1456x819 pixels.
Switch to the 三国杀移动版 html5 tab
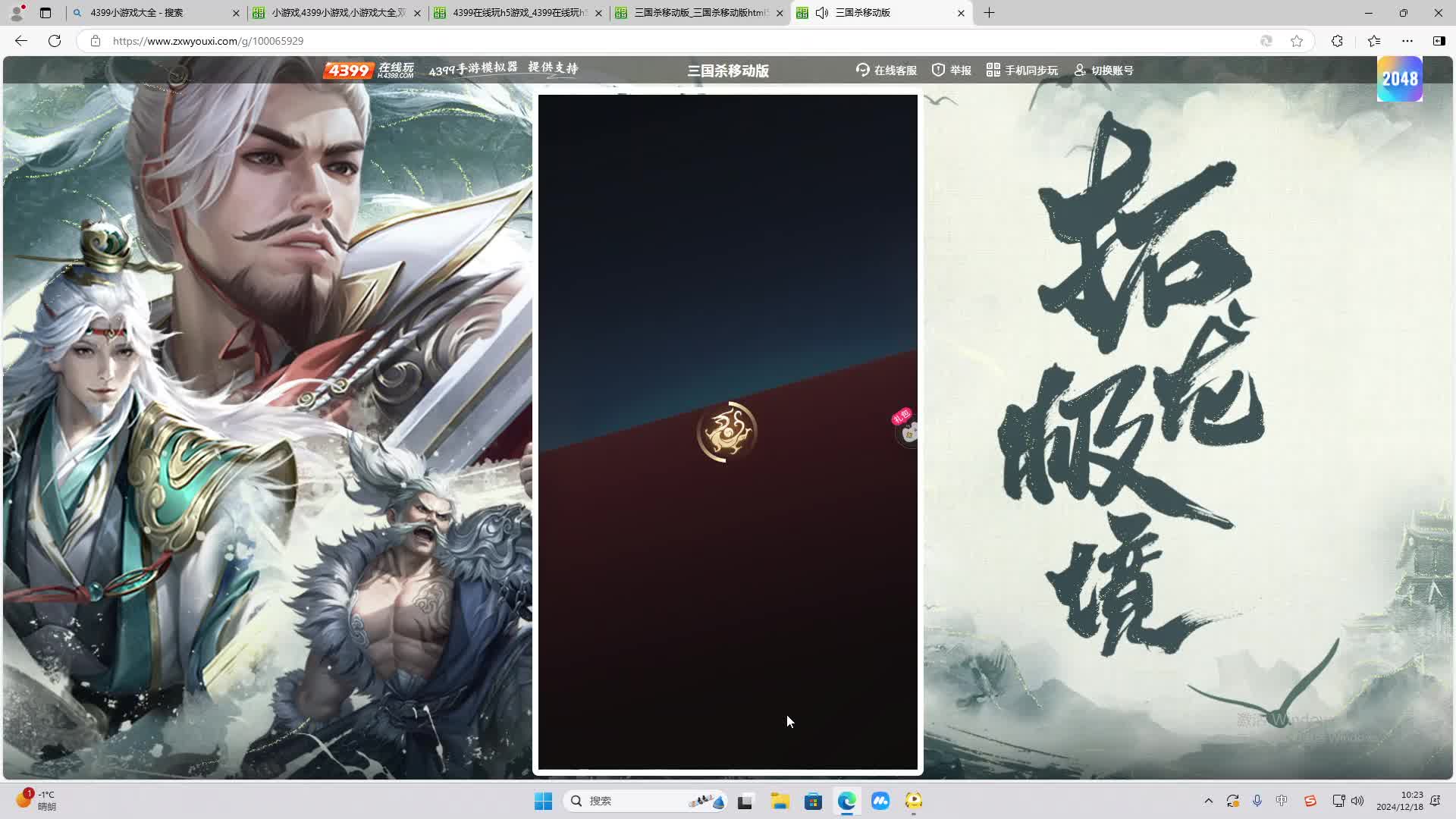[x=698, y=13]
